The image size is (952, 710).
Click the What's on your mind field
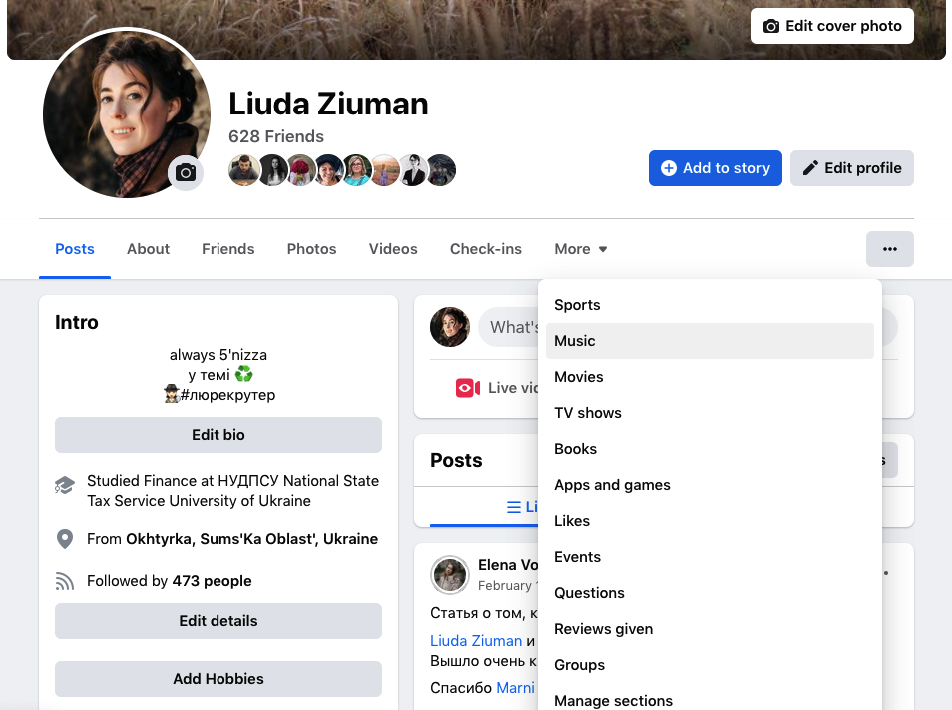[508, 327]
